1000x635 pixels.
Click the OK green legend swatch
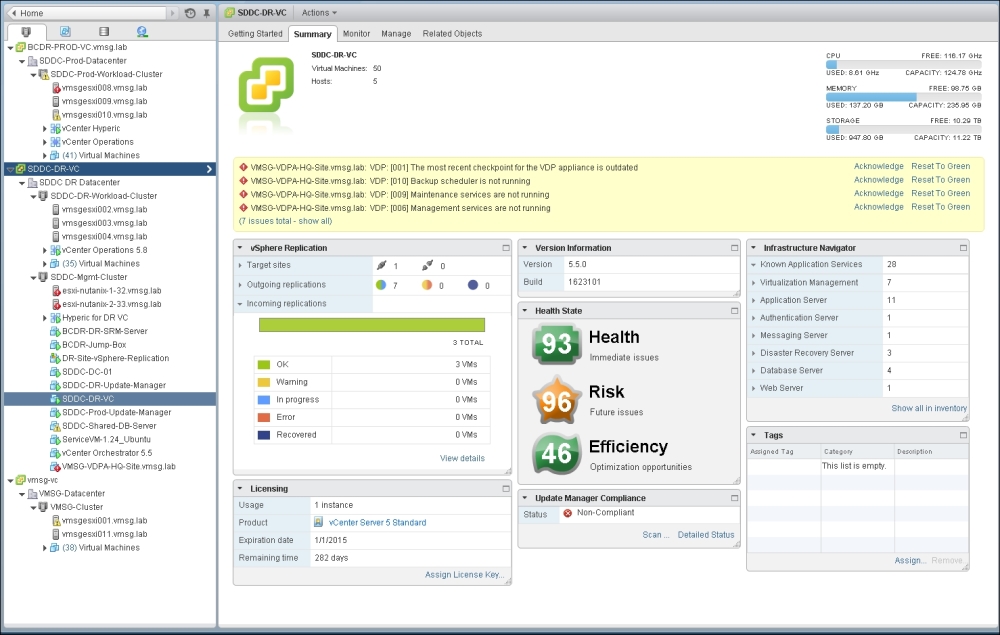tap(263, 365)
